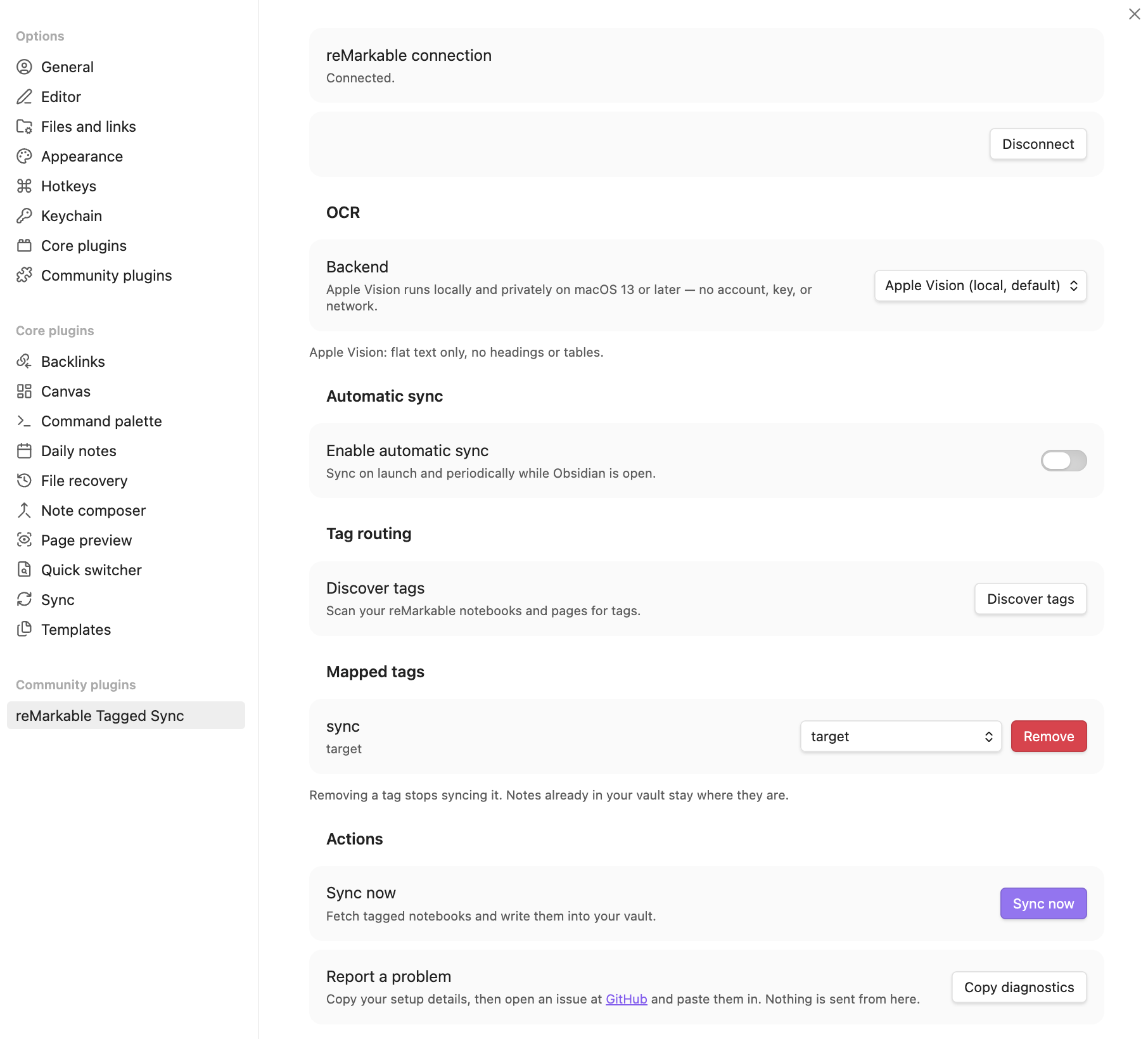
Task: Open Sync core plugin settings
Action: tap(126, 600)
